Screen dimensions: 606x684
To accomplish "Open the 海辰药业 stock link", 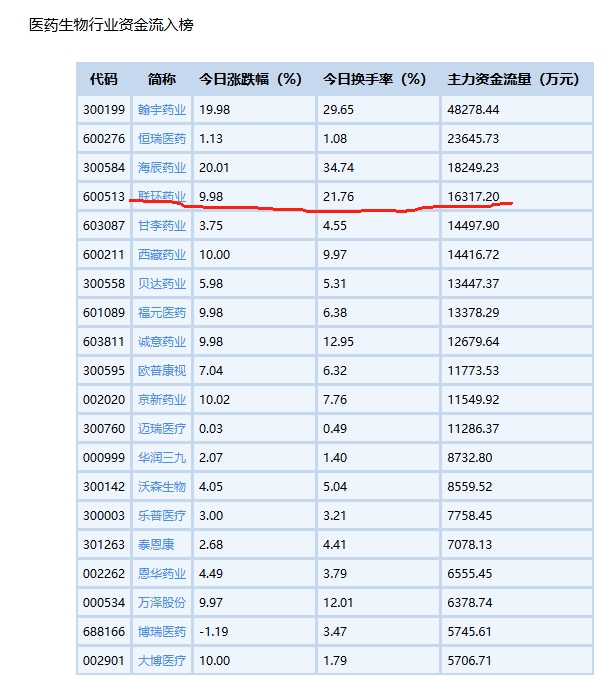I will pyautogui.click(x=162, y=168).
